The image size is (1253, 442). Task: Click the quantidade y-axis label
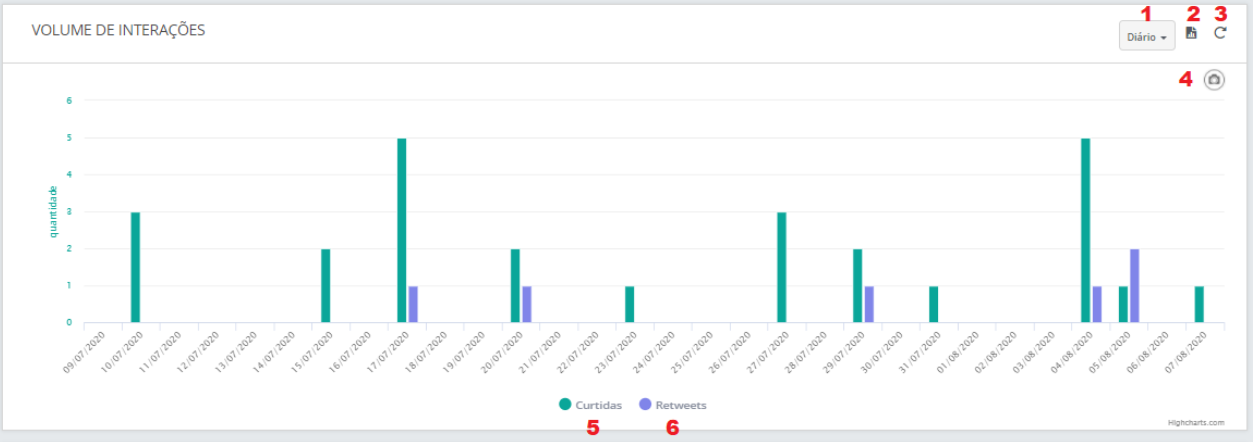click(54, 211)
